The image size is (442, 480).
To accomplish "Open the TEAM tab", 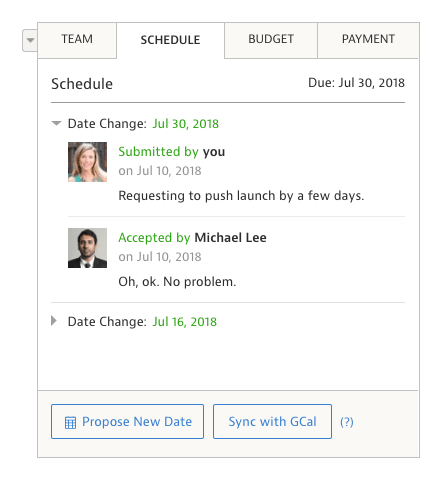I will [x=77, y=40].
